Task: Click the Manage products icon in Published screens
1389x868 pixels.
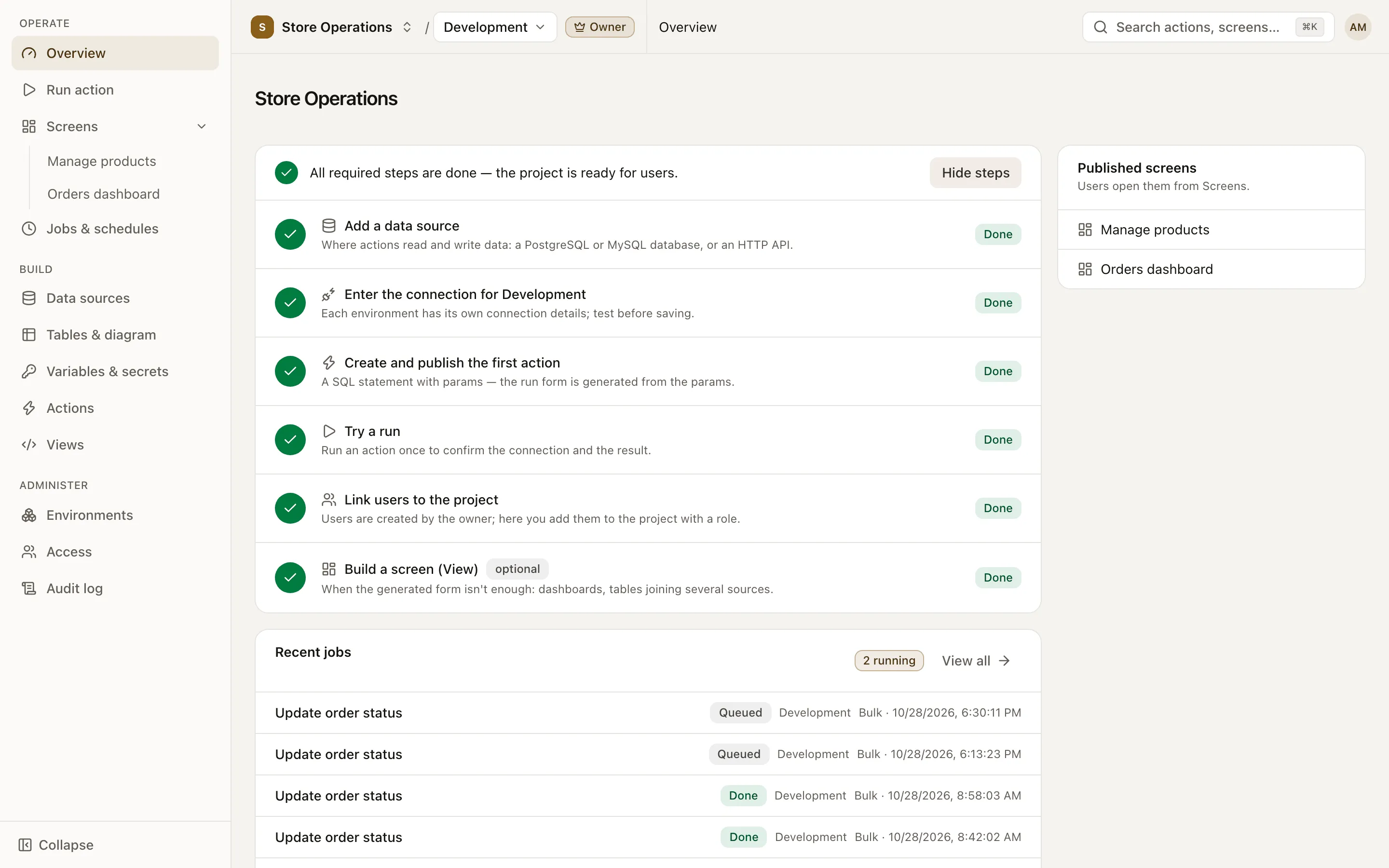Action: 1085,230
